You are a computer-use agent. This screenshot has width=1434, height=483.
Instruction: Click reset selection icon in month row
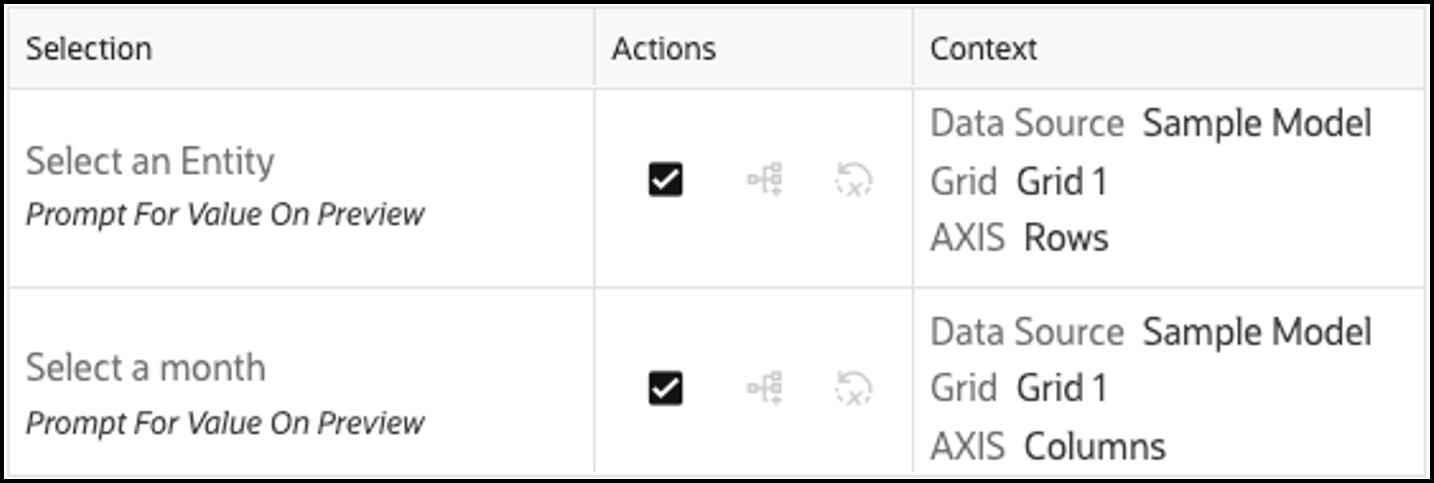pyautogui.click(x=853, y=389)
